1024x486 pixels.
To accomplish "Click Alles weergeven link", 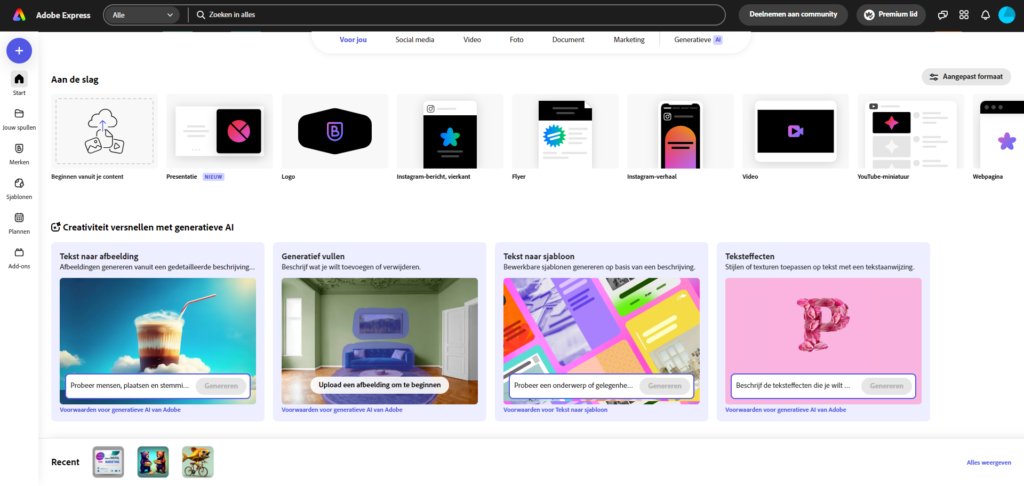I will pos(989,462).
